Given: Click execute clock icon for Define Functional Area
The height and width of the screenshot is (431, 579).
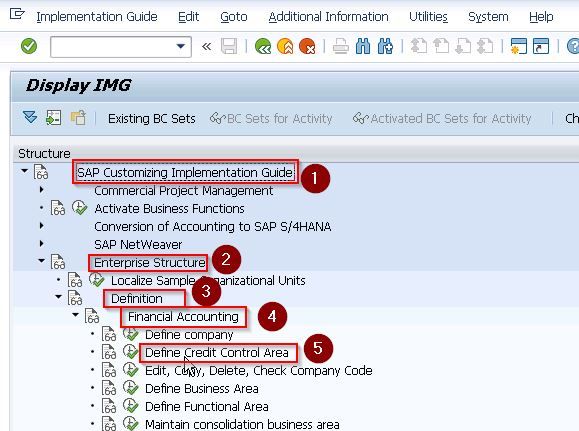Looking at the screenshot, I should click(130, 406).
